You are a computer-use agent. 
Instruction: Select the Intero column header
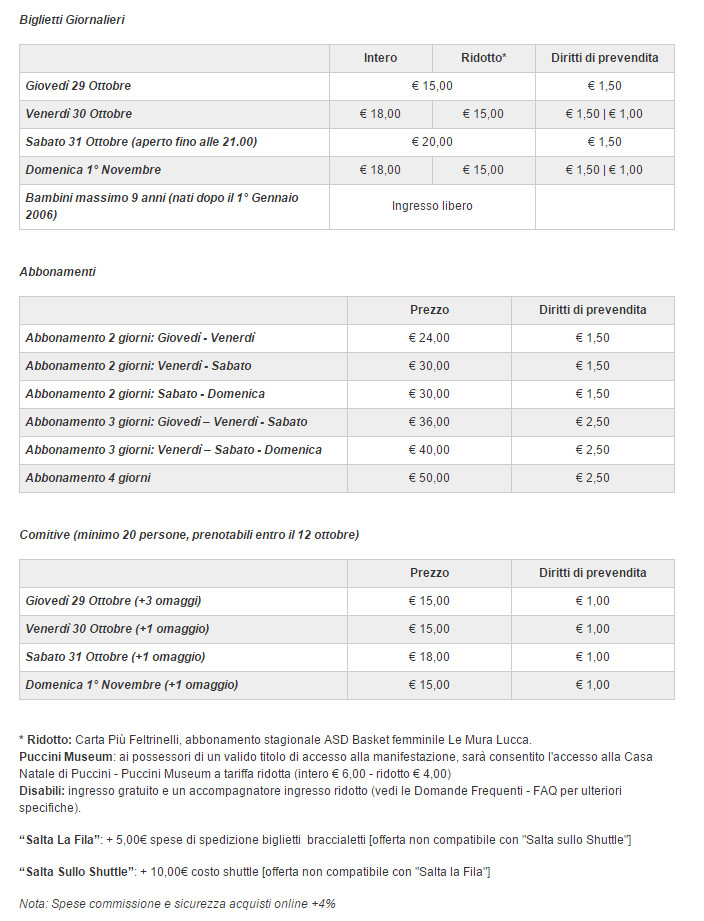[380, 58]
